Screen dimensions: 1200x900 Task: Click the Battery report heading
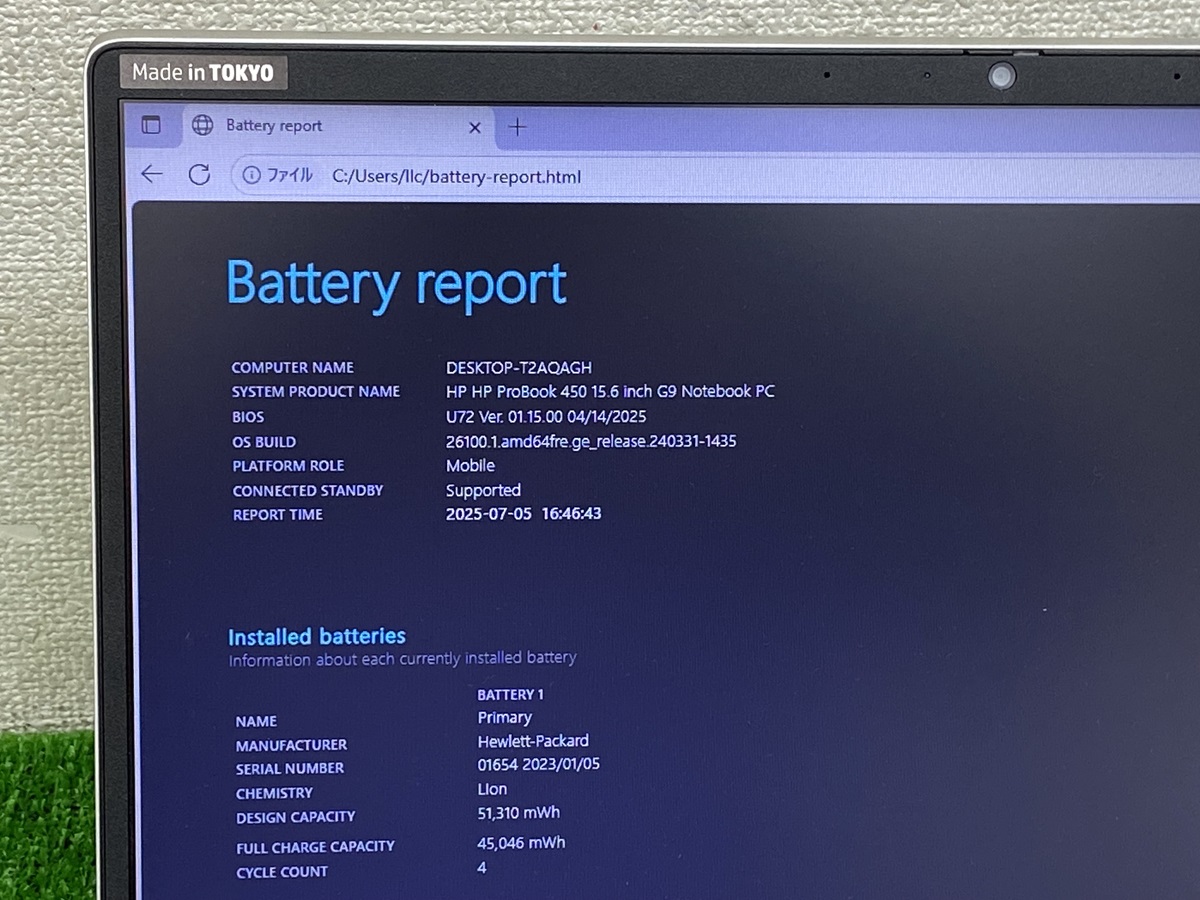coord(396,284)
